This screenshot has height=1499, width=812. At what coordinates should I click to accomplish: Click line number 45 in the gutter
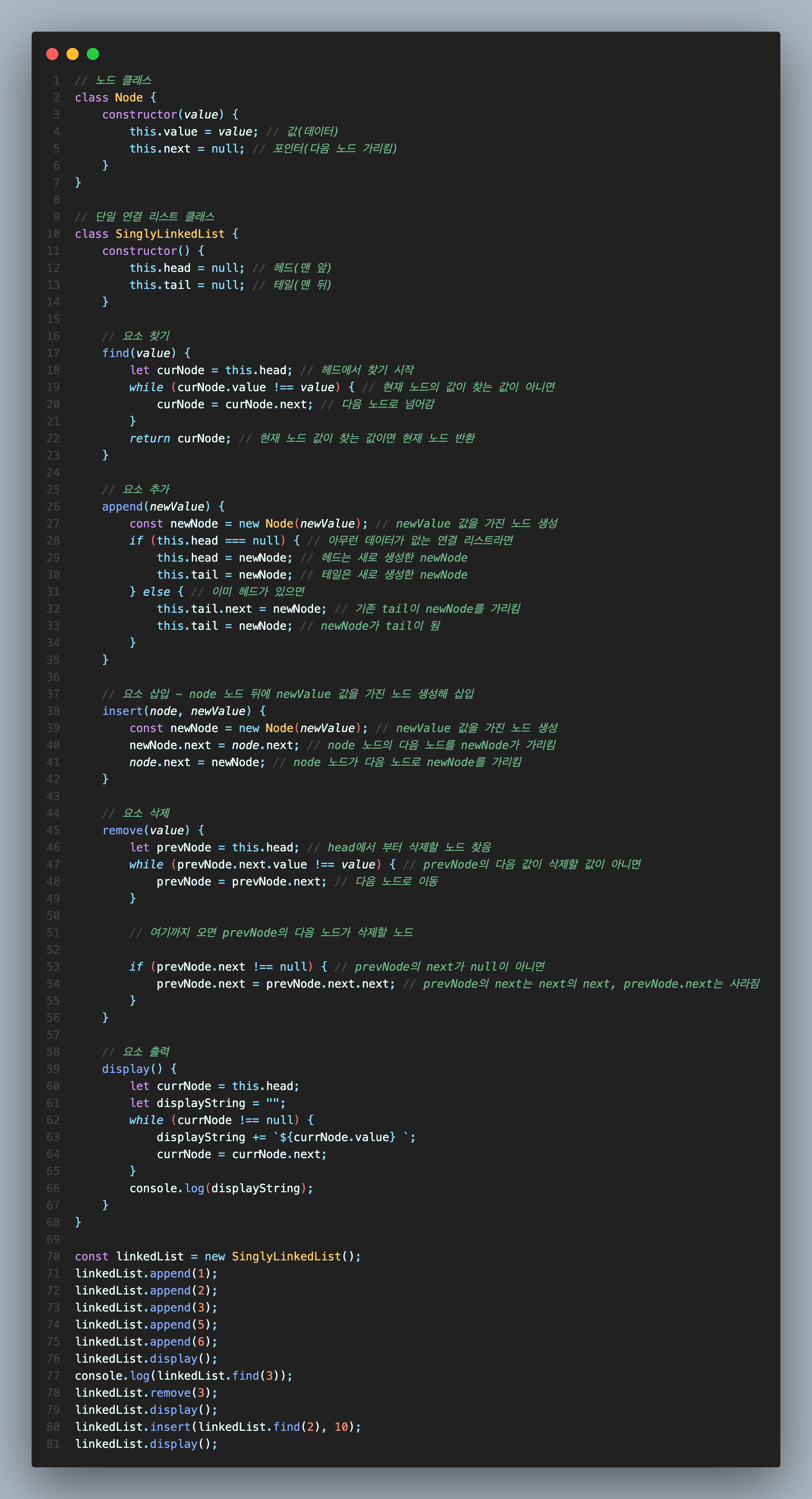coord(53,830)
